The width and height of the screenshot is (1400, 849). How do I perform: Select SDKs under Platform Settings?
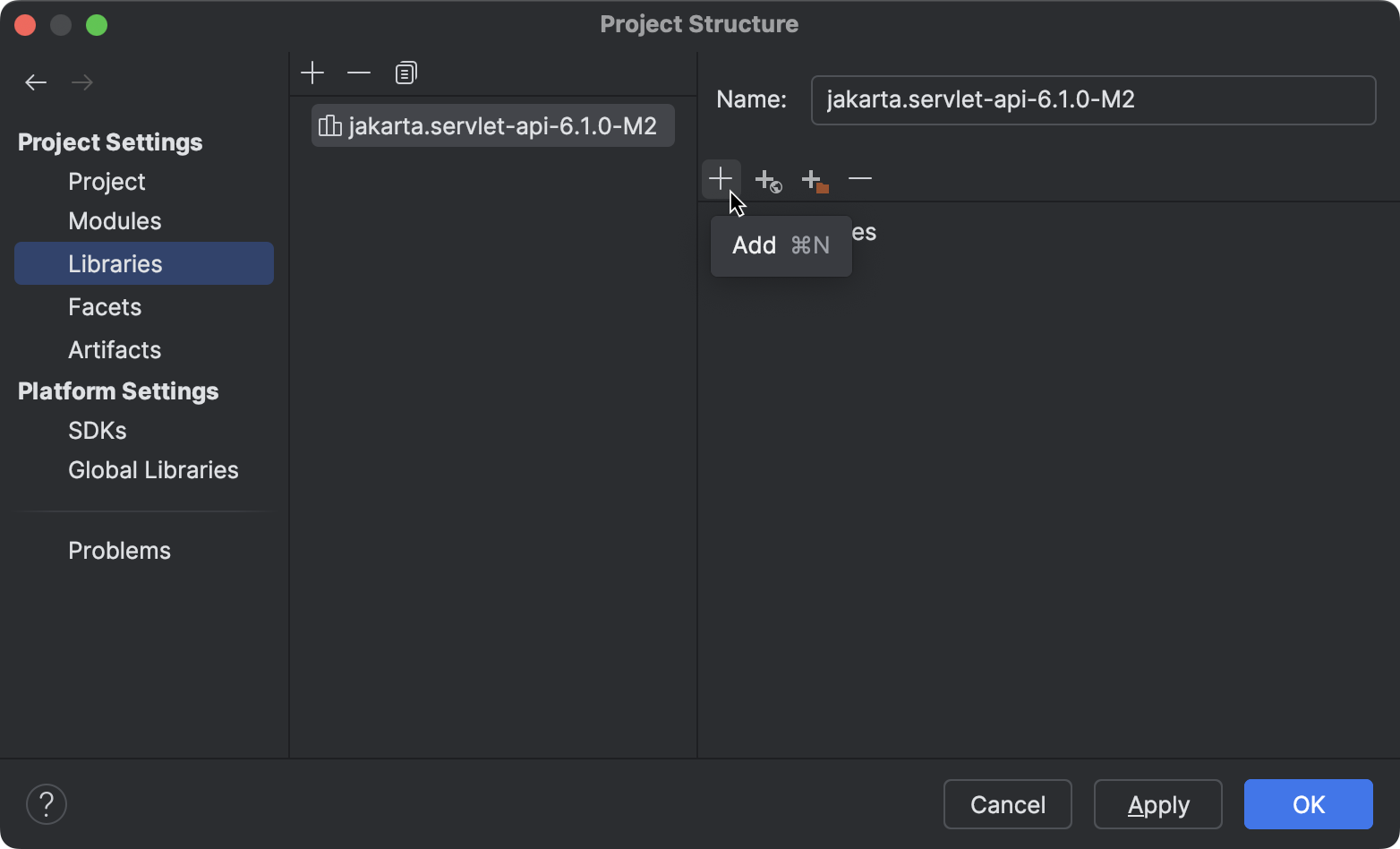click(97, 430)
